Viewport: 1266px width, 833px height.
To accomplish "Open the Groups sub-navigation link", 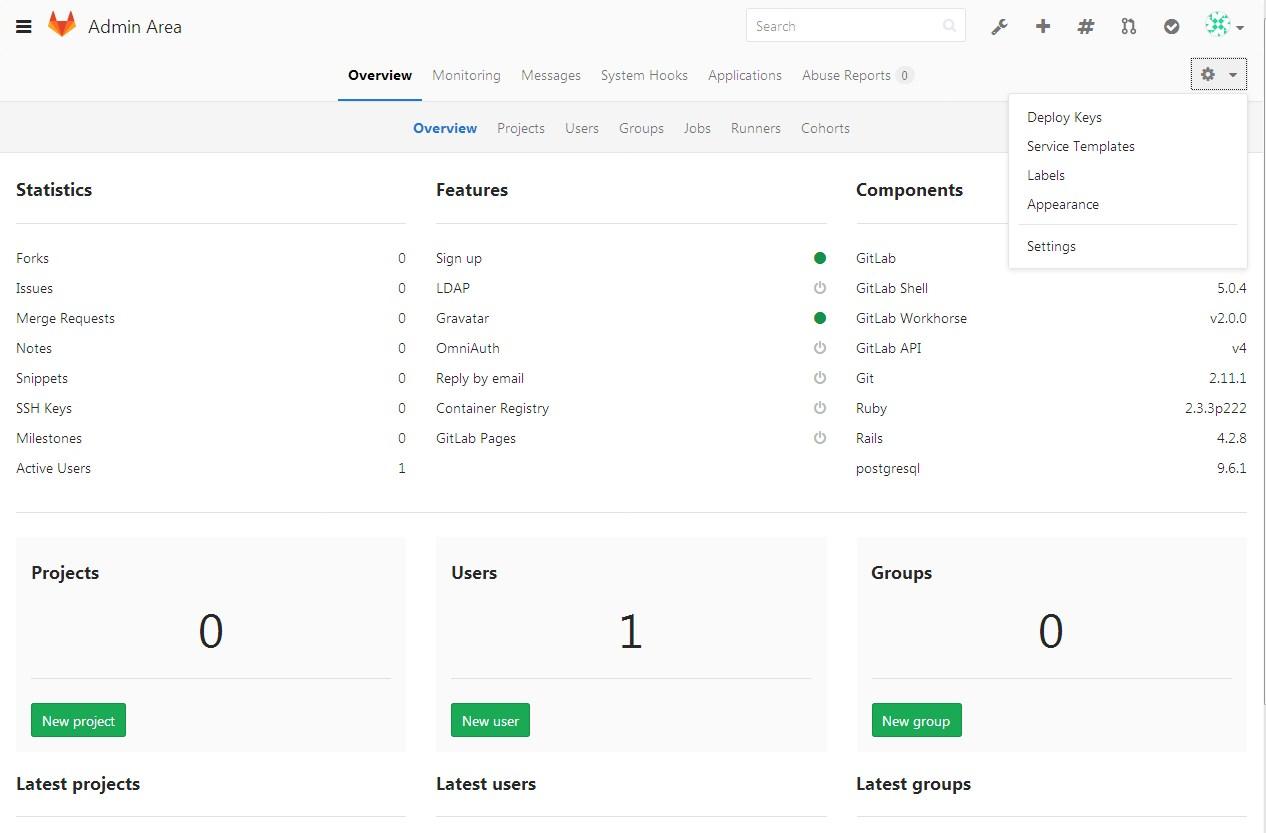I will [x=641, y=128].
